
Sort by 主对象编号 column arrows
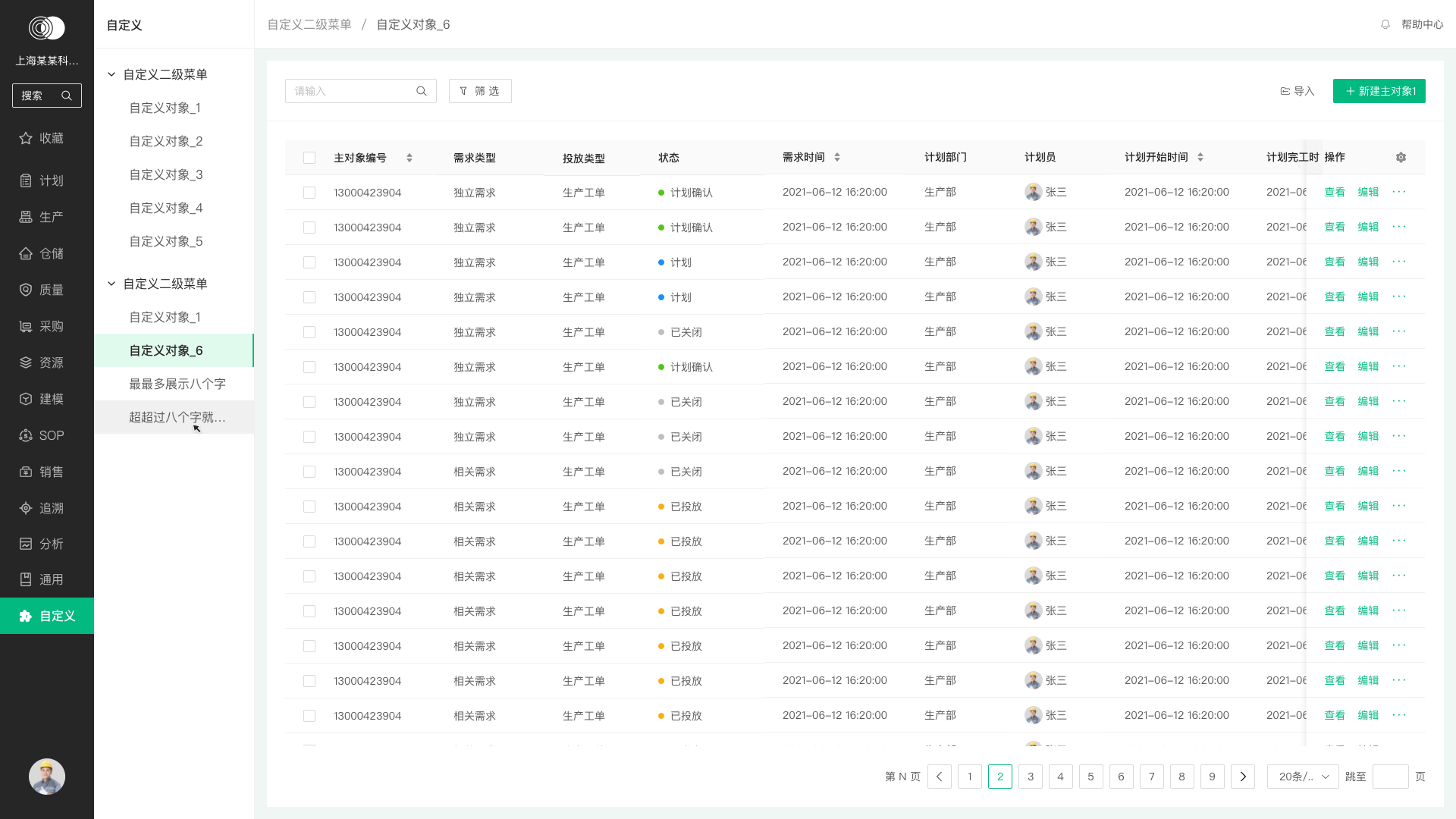coord(409,158)
